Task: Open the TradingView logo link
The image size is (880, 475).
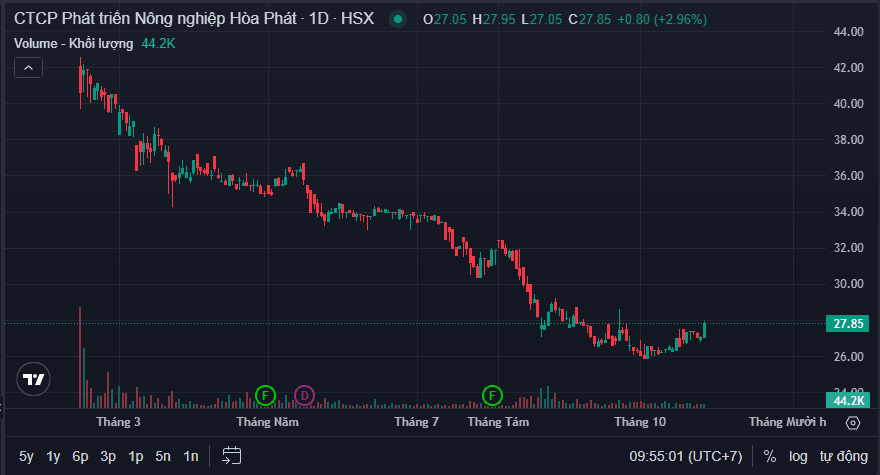Action: coord(34,379)
